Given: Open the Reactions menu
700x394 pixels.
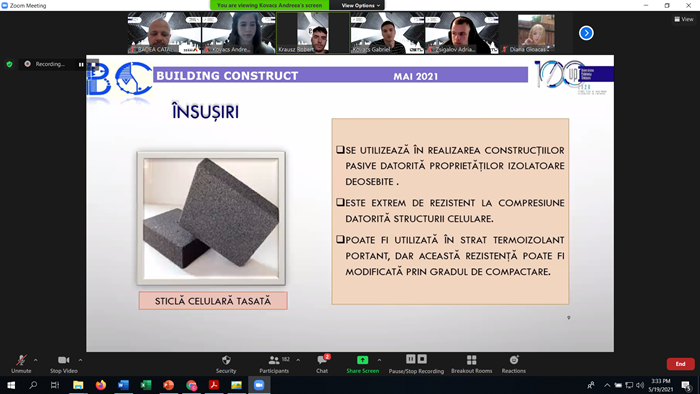Looking at the screenshot, I should tap(513, 364).
